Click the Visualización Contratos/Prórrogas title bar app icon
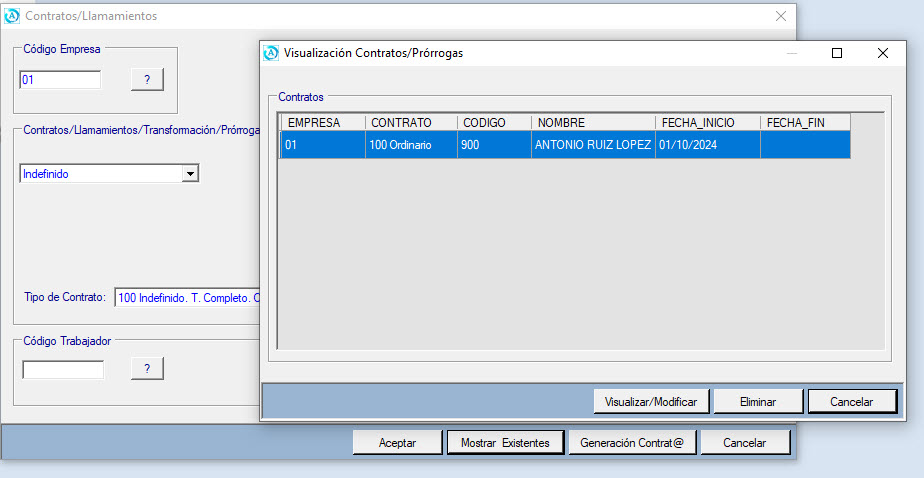This screenshot has height=478, width=924. coord(271,53)
